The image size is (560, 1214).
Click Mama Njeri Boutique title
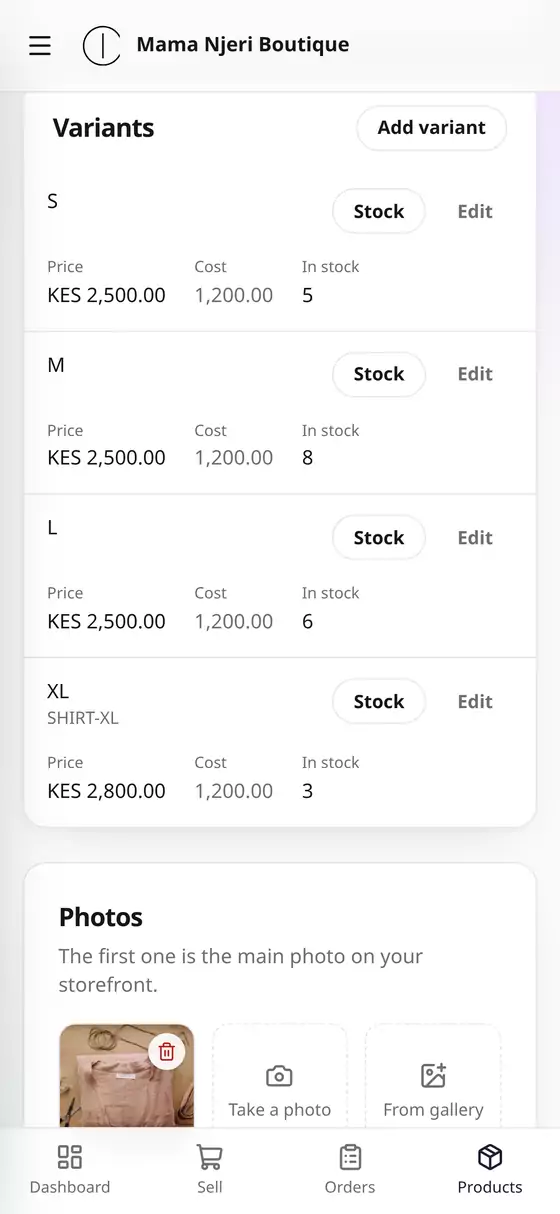pyautogui.click(x=243, y=45)
